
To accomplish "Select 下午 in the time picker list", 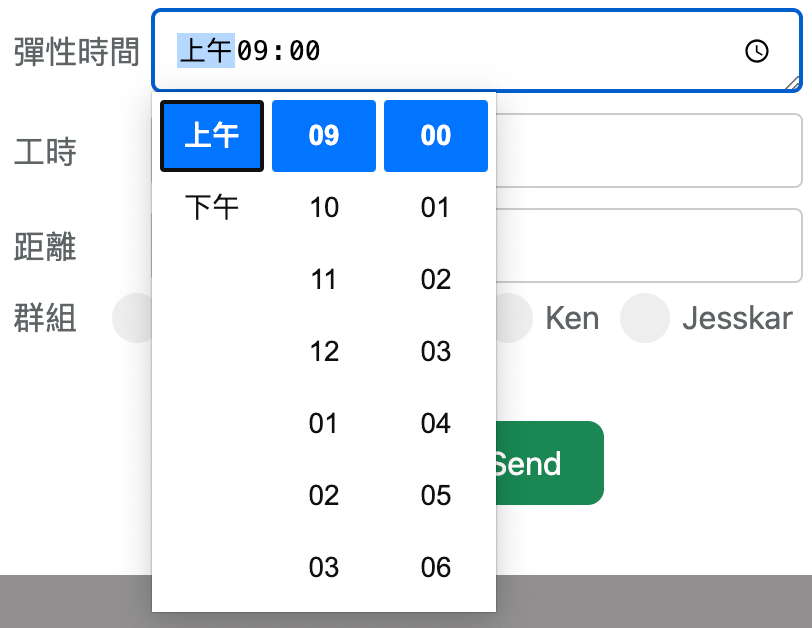I will [x=212, y=208].
